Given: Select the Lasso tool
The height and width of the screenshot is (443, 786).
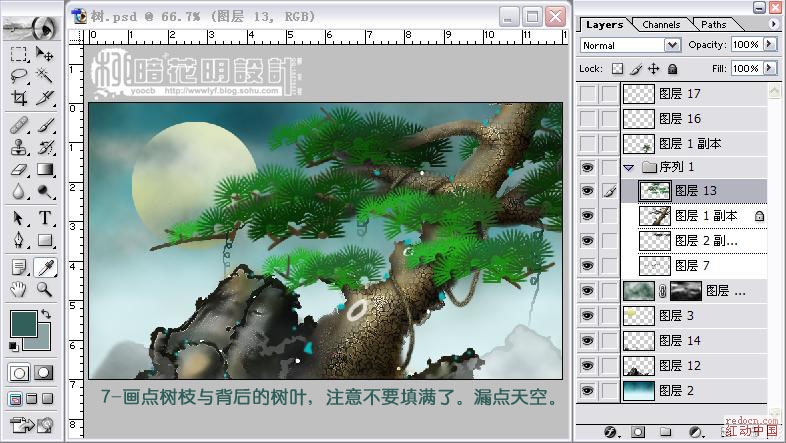Looking at the screenshot, I should [x=19, y=75].
